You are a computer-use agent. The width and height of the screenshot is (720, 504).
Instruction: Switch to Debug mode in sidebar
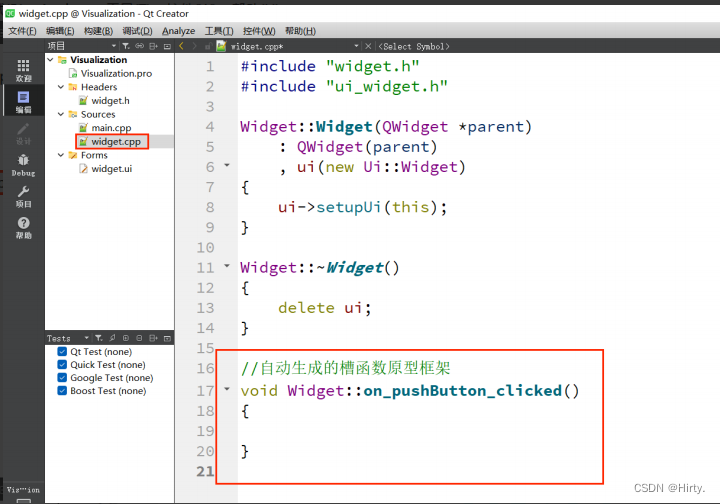pyautogui.click(x=23, y=165)
